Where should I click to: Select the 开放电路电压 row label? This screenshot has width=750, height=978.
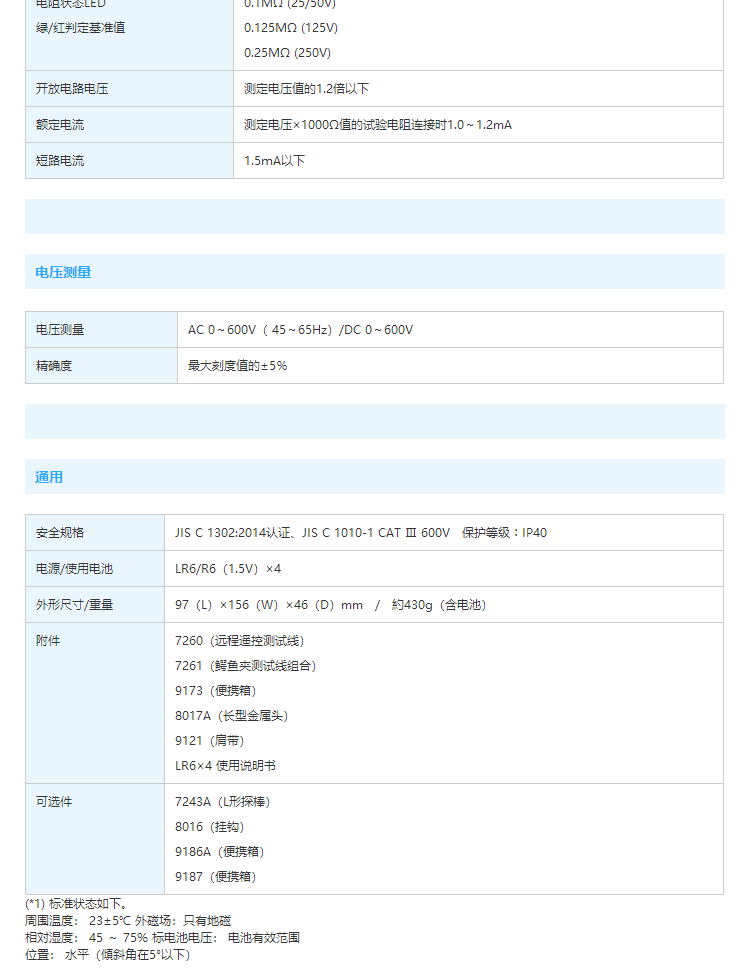point(72,89)
